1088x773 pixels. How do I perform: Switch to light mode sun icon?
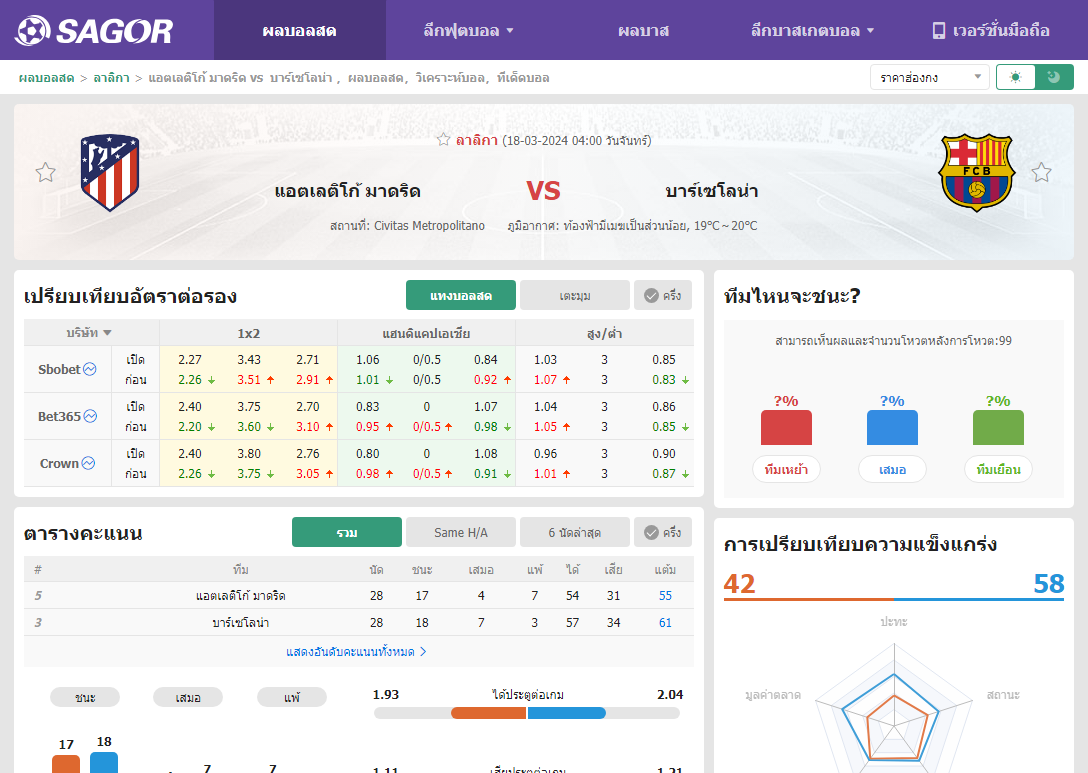1015,77
